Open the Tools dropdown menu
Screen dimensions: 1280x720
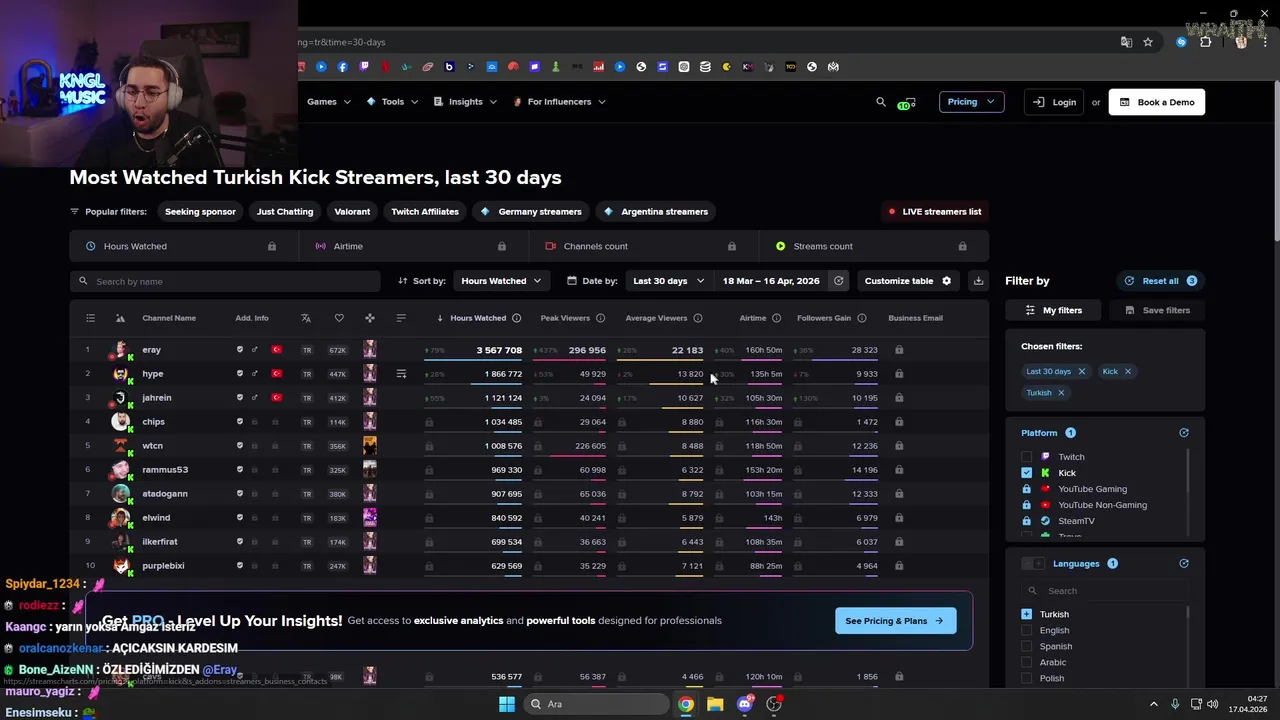point(393,102)
